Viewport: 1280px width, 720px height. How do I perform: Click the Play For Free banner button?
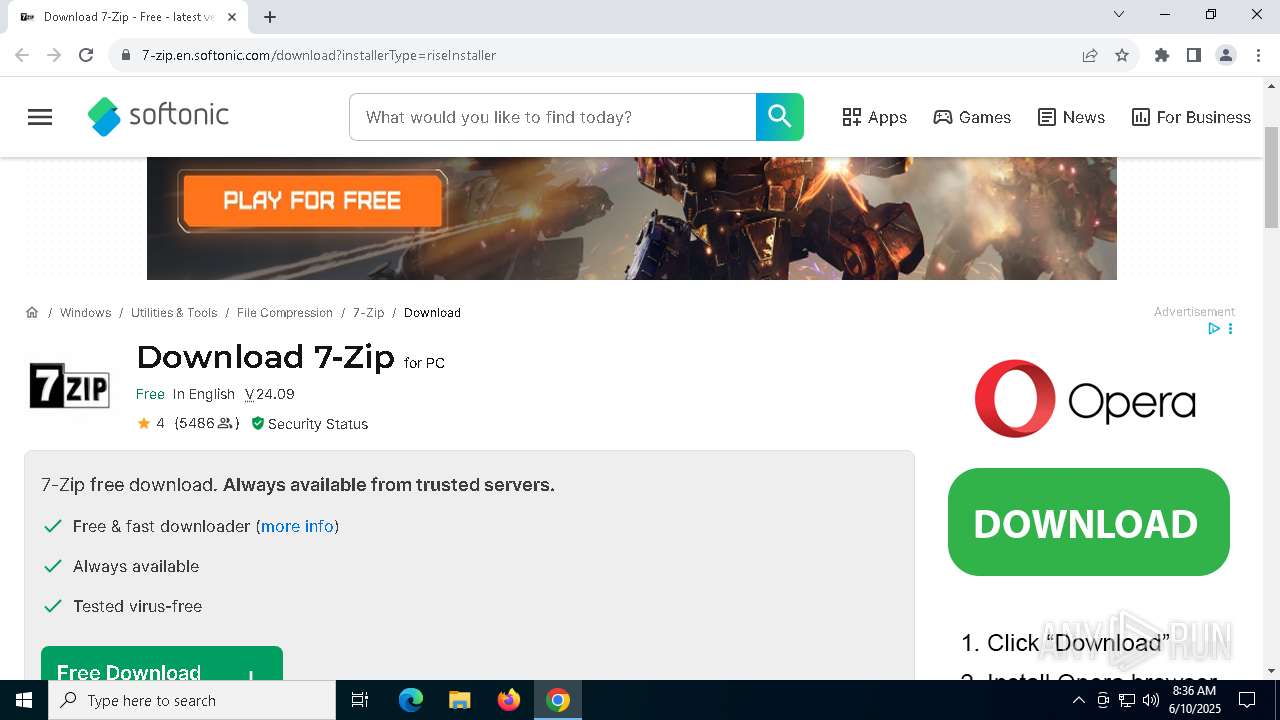pyautogui.click(x=312, y=201)
